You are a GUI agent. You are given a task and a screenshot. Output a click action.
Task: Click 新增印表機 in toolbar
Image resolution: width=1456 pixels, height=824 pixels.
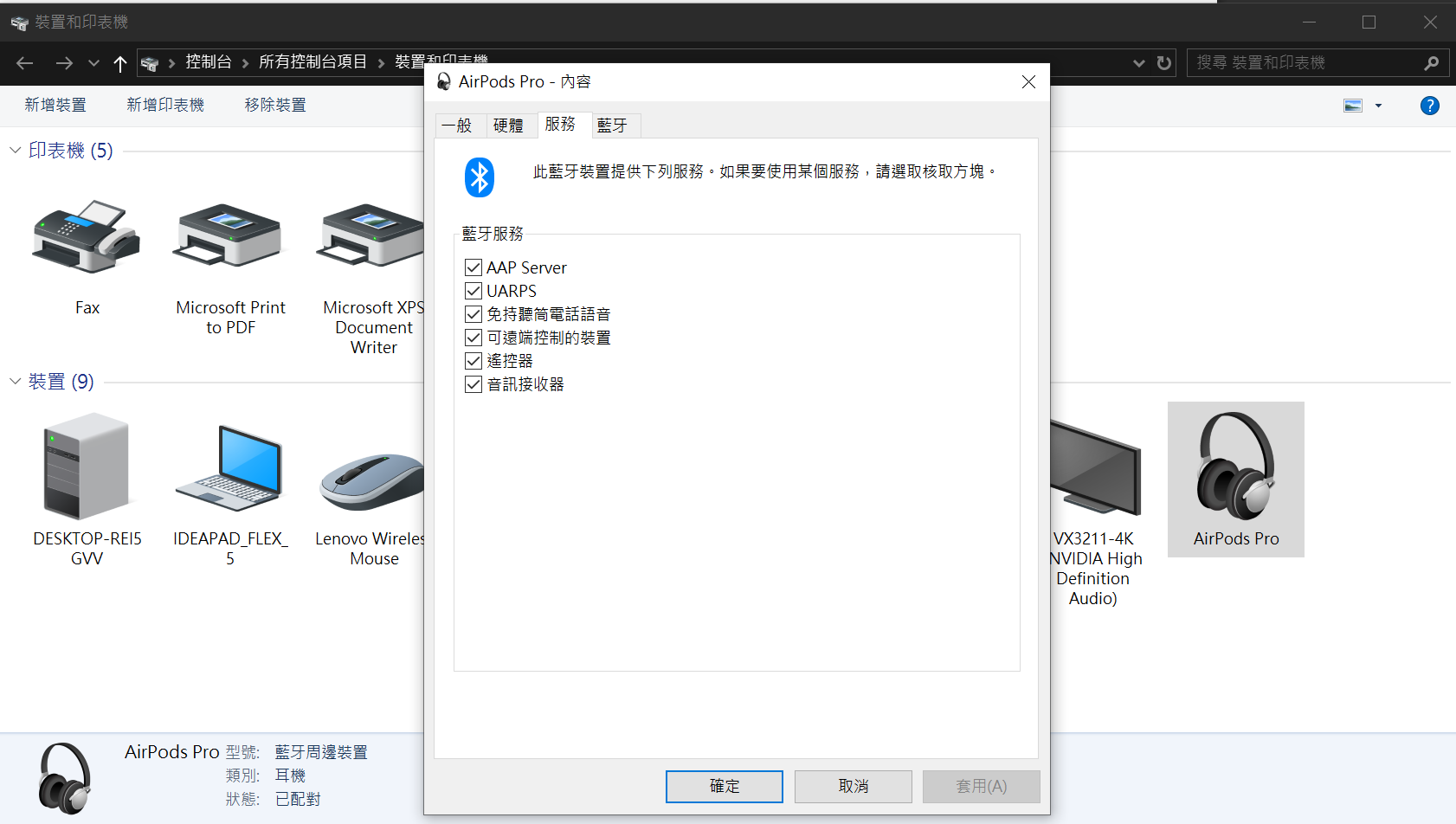point(165,106)
